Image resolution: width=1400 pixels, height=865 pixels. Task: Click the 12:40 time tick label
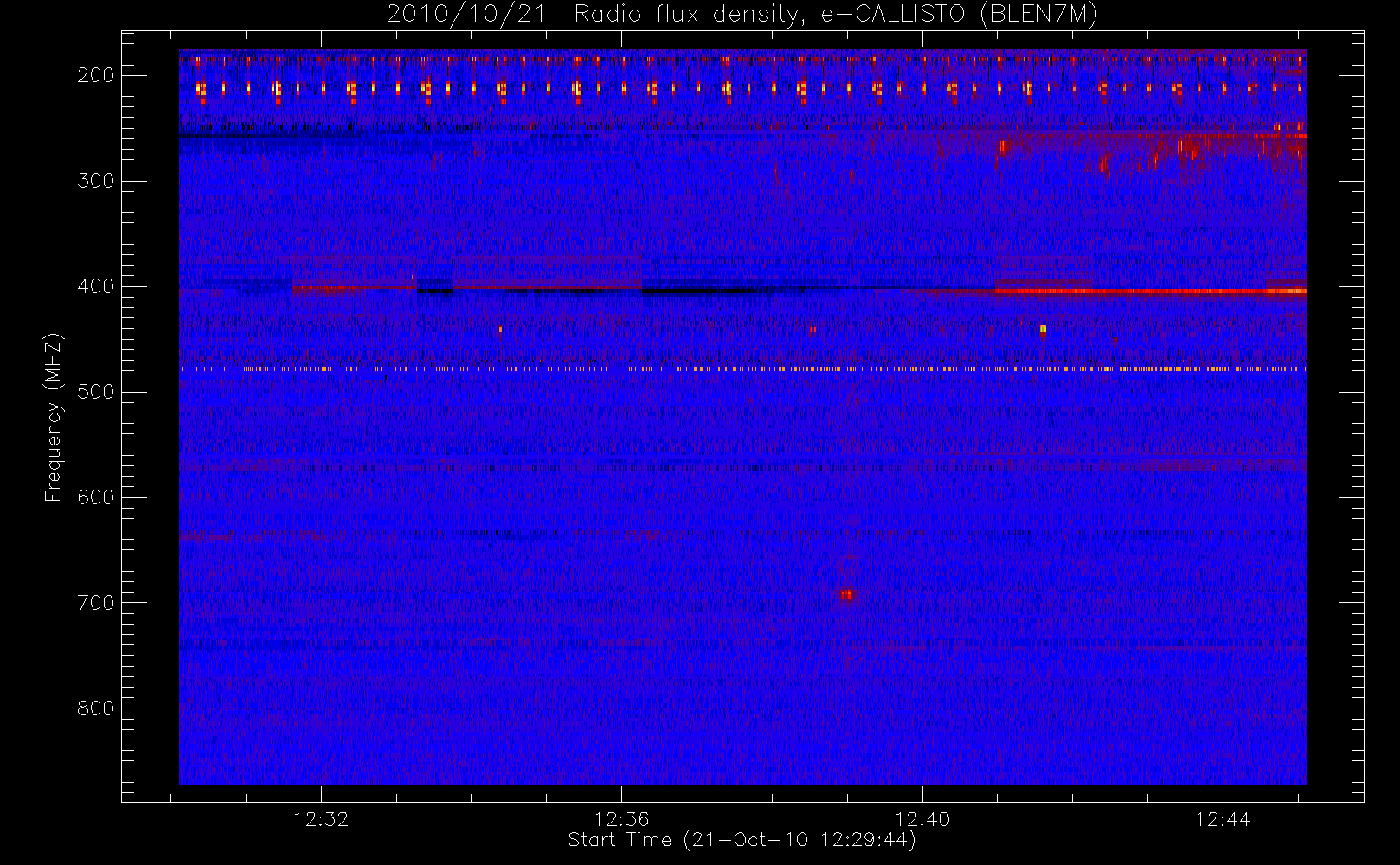point(922,819)
